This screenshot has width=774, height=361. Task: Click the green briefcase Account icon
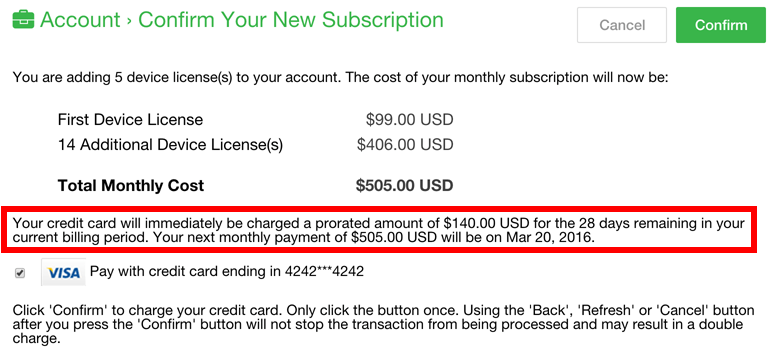pyautogui.click(x=23, y=21)
